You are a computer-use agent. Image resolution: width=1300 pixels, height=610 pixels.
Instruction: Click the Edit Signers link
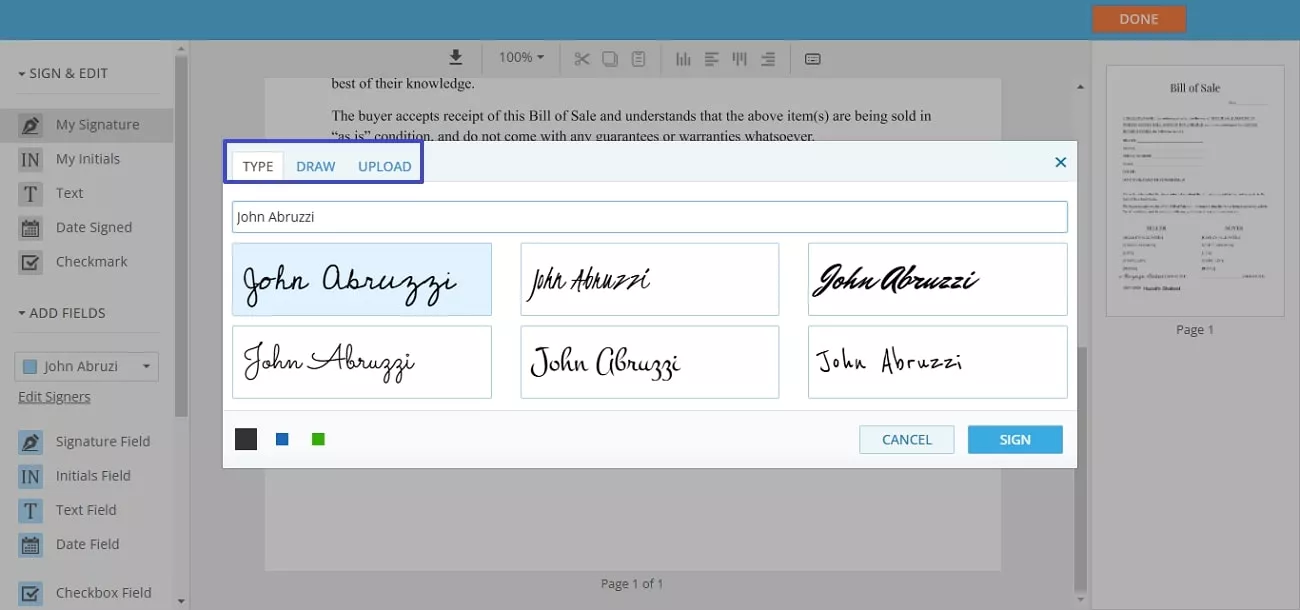point(54,397)
